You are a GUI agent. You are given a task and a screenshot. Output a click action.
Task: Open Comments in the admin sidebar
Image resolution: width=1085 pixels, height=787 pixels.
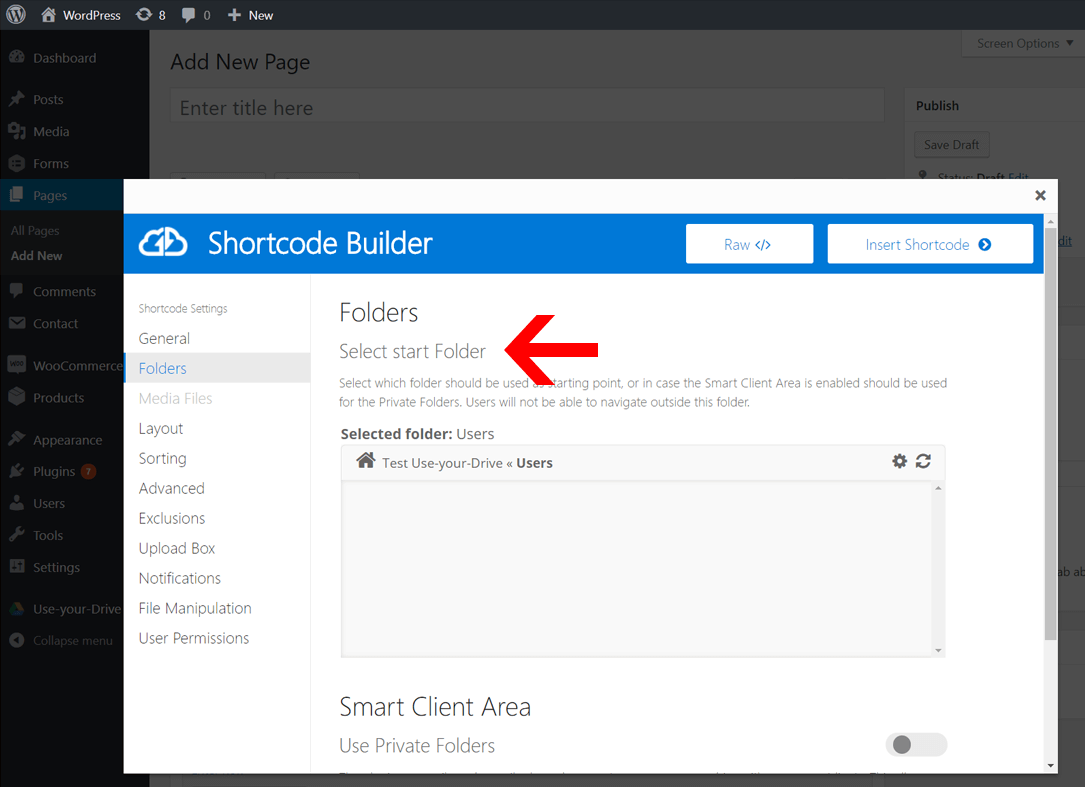(64, 292)
